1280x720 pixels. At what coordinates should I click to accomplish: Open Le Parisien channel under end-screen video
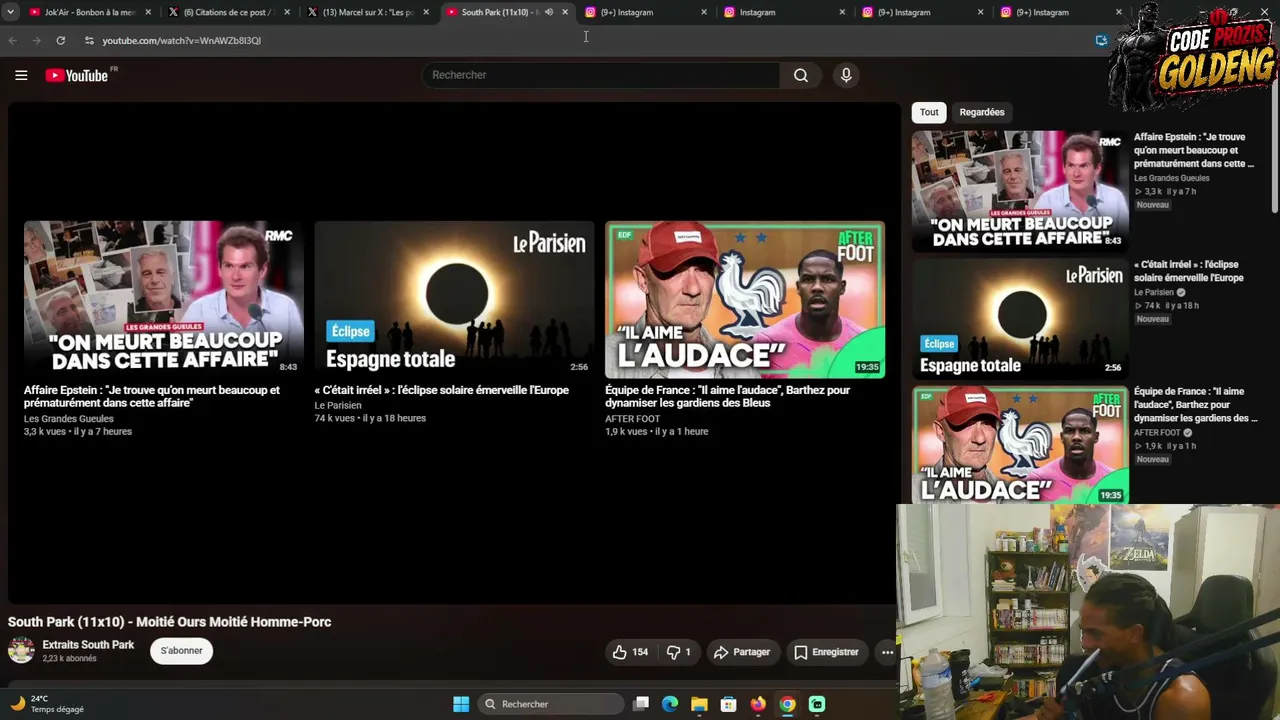pyautogui.click(x=338, y=406)
